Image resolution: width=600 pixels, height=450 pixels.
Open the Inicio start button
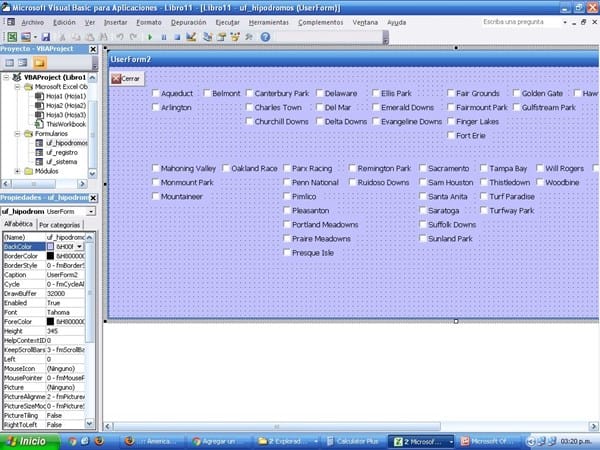pyautogui.click(x=30, y=441)
